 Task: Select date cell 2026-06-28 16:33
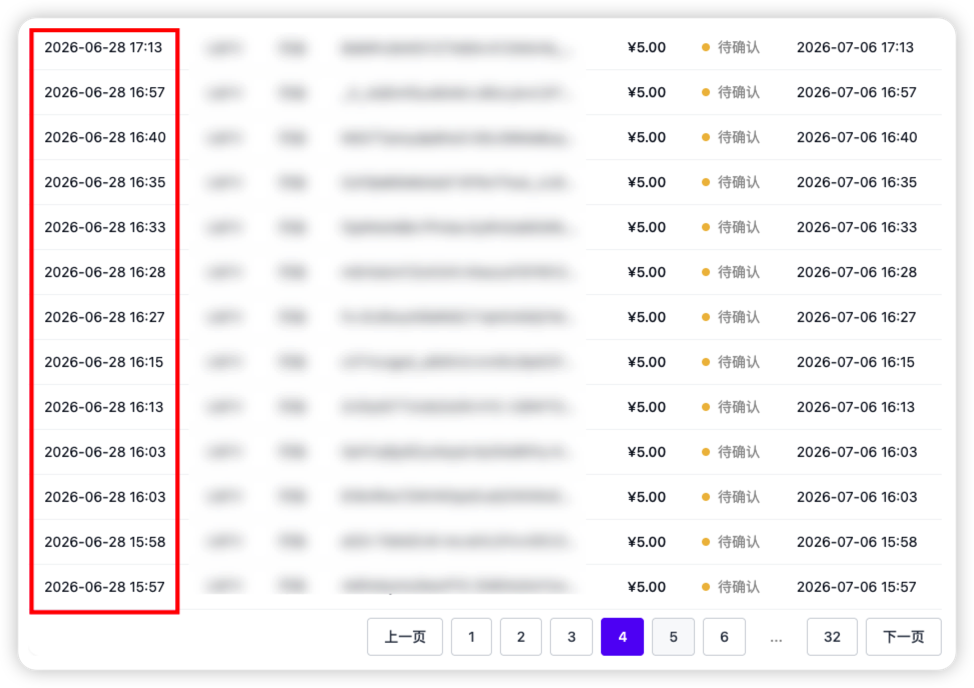tap(105, 227)
